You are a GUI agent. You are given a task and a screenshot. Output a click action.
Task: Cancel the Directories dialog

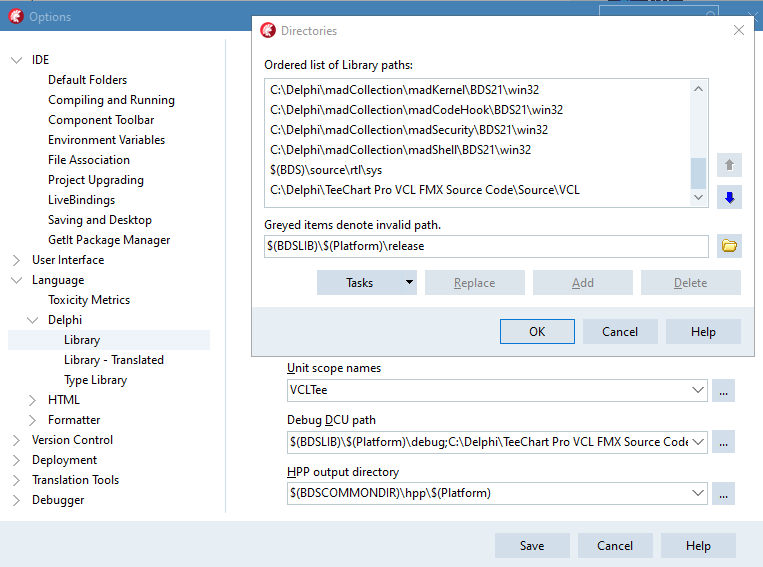pyautogui.click(x=620, y=331)
